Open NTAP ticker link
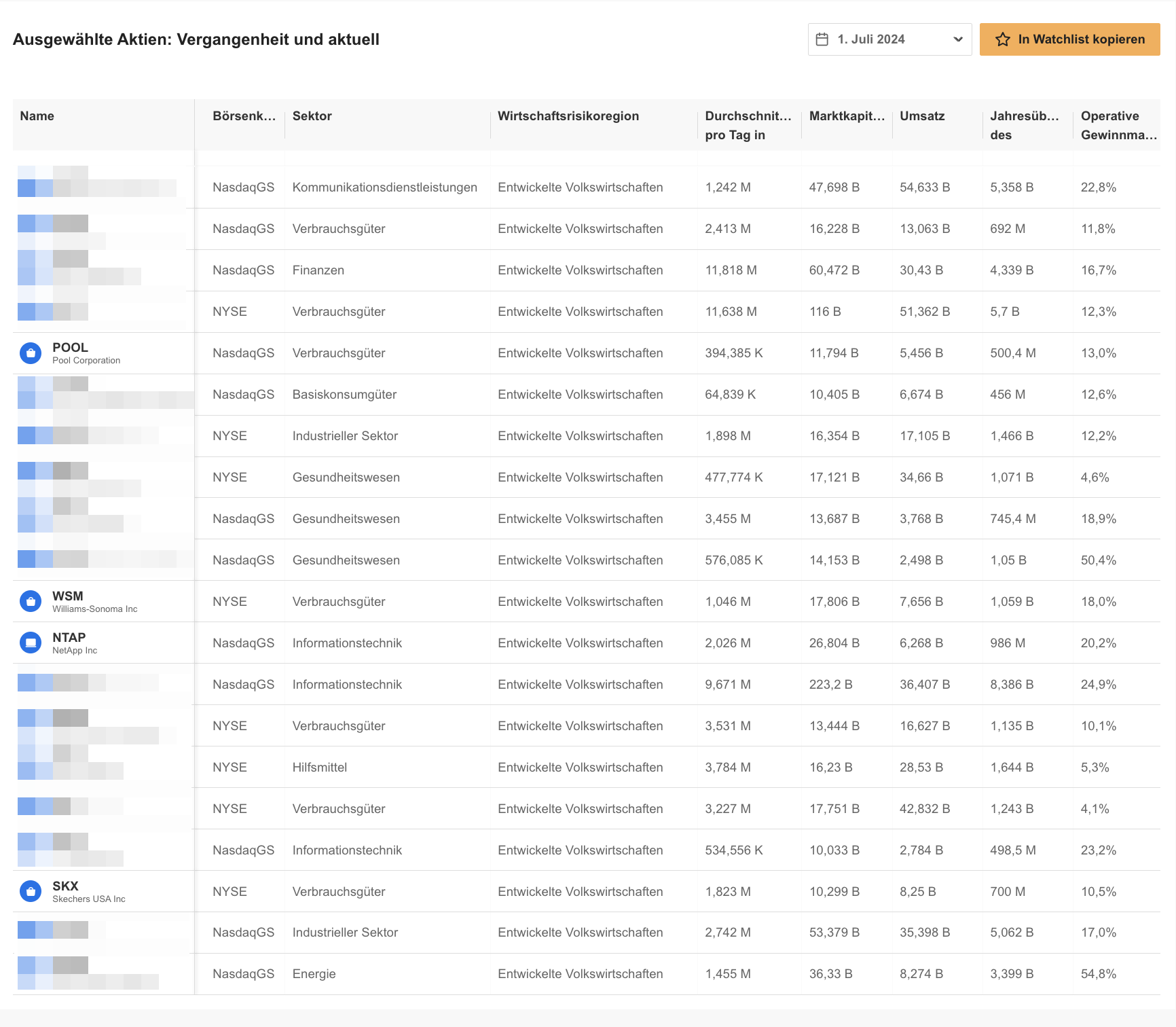Viewport: 1176px width, 1027px height. 69,637
